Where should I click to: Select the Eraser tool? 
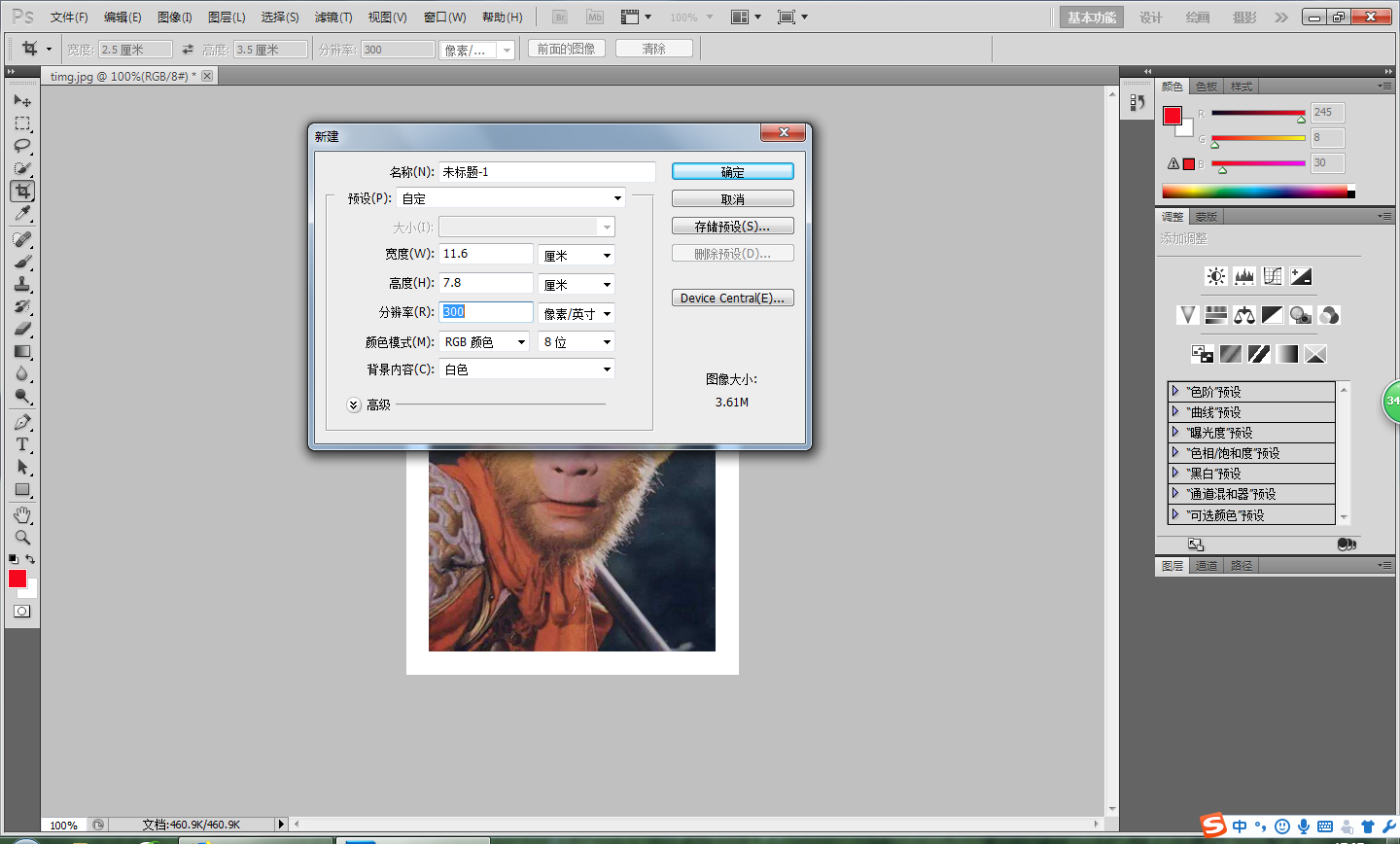pyautogui.click(x=22, y=329)
